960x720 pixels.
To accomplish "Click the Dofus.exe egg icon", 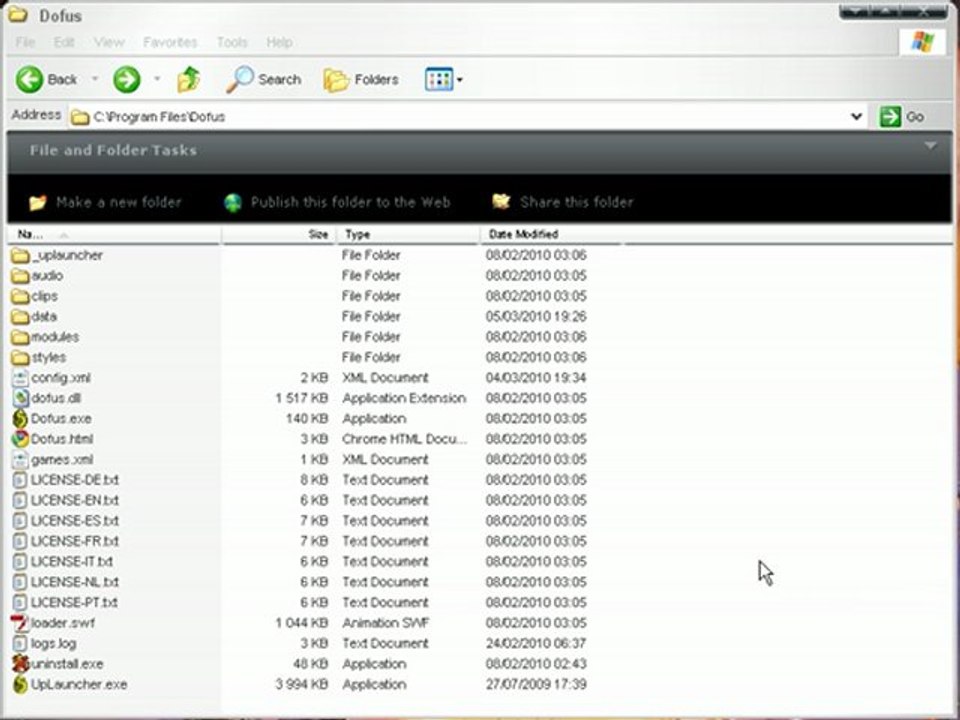I will [x=20, y=419].
